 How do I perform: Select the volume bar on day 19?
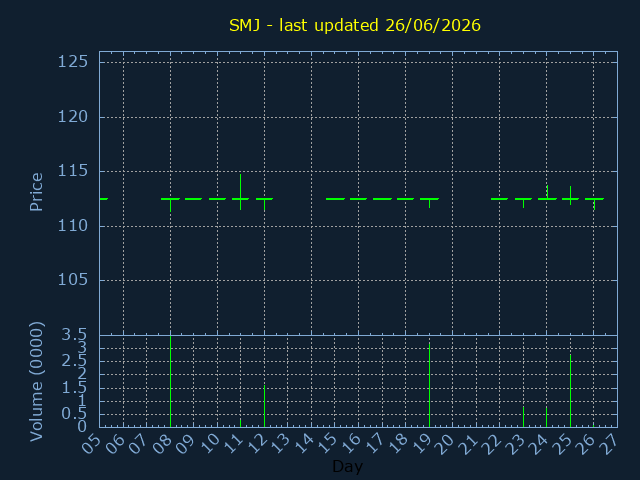pyautogui.click(x=429, y=385)
